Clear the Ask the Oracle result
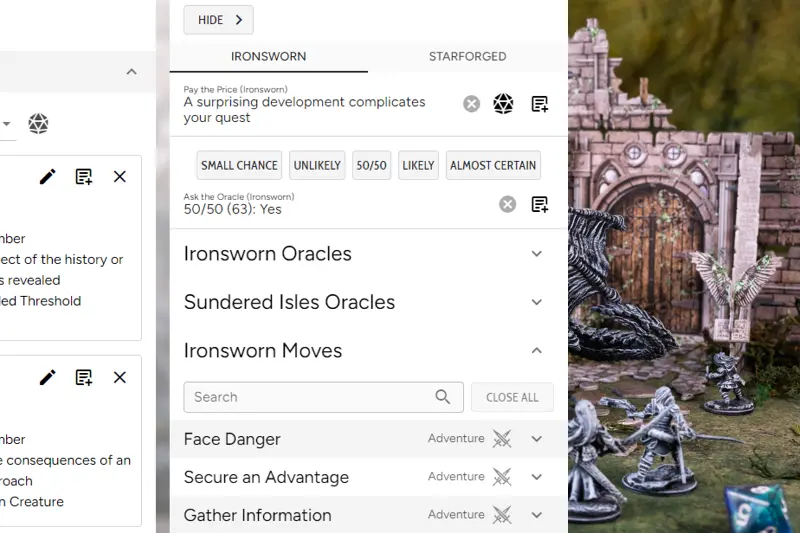Viewport: 800px width, 533px height. tap(508, 204)
